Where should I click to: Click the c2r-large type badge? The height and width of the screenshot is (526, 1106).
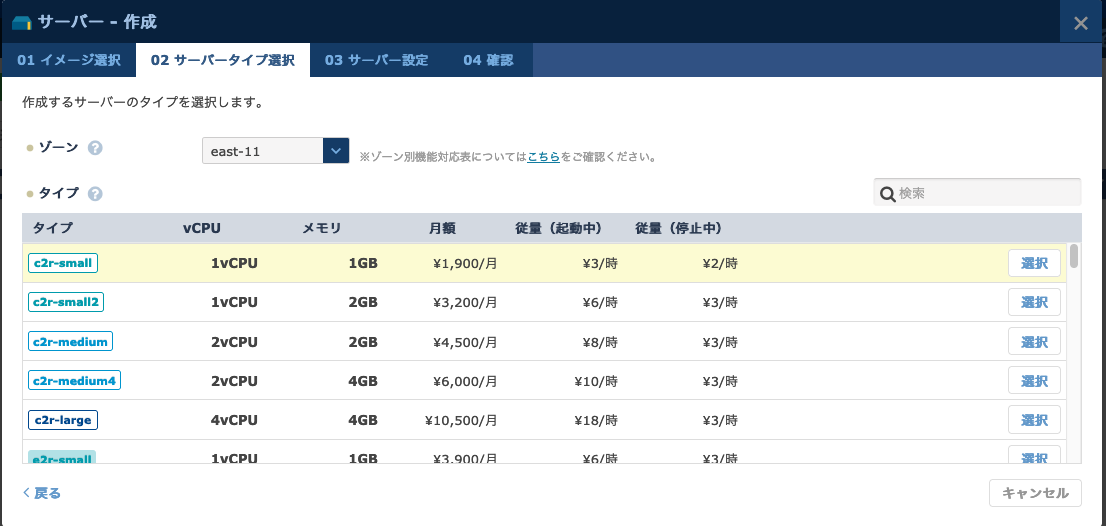coord(63,419)
